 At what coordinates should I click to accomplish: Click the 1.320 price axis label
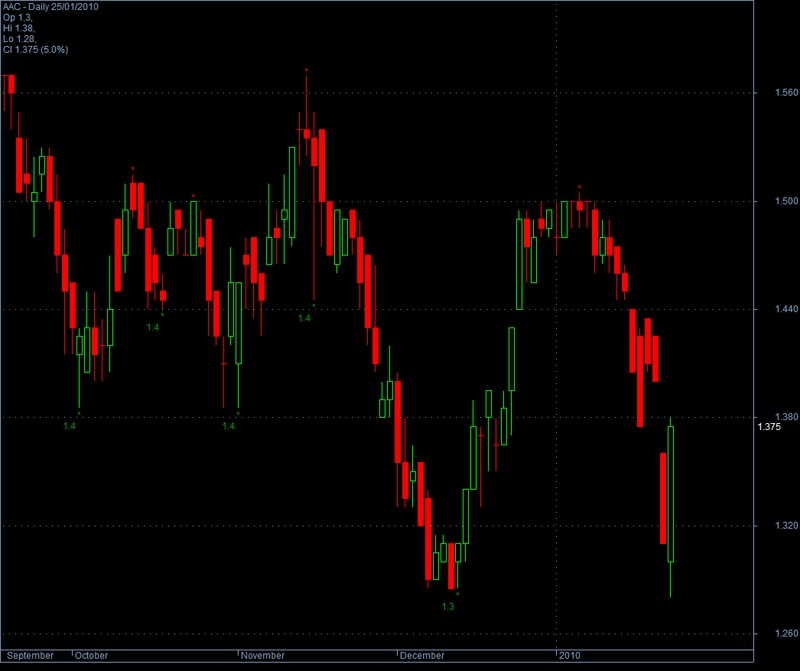(786, 525)
